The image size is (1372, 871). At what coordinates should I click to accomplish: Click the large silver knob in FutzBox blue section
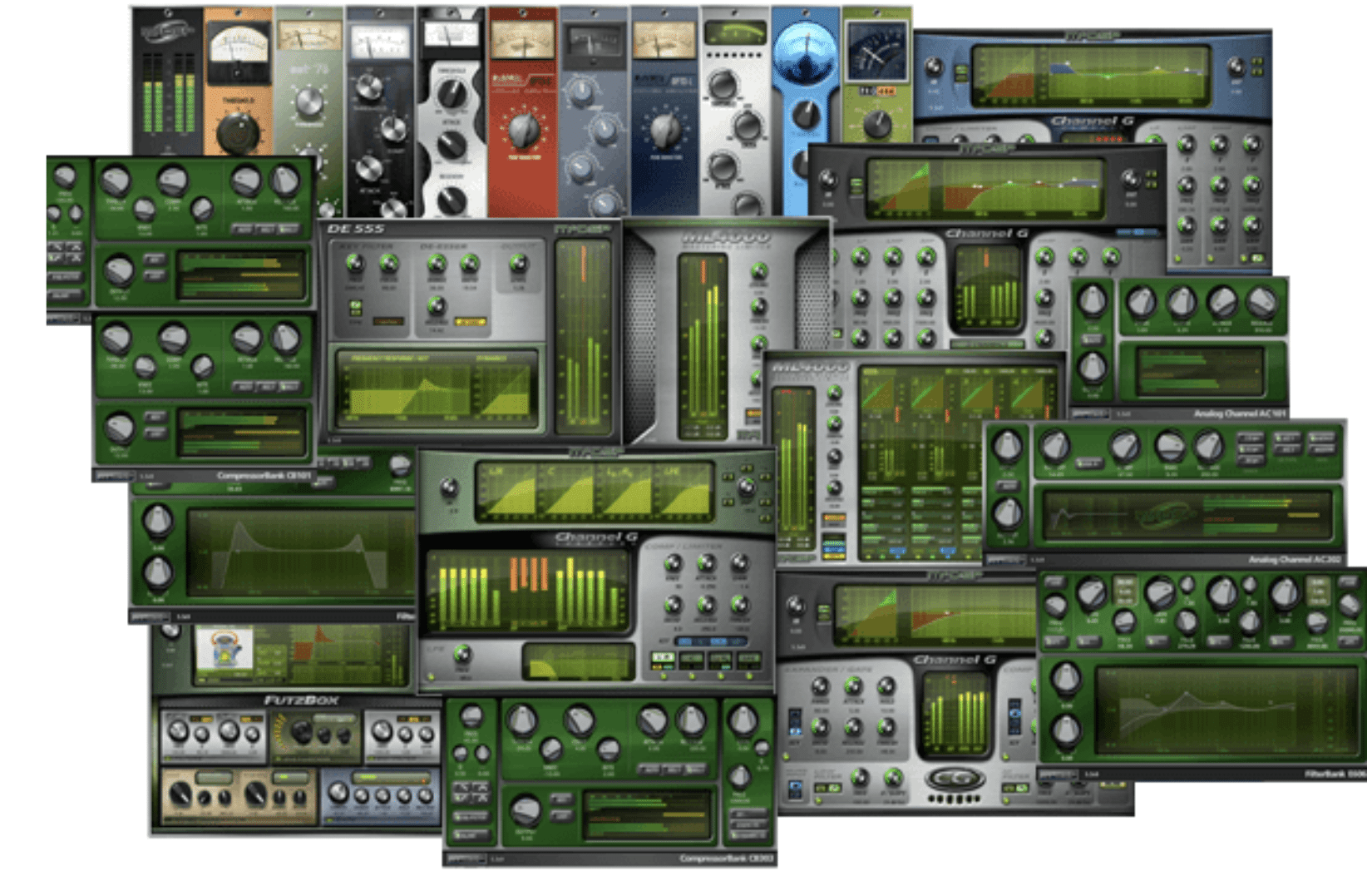click(339, 791)
